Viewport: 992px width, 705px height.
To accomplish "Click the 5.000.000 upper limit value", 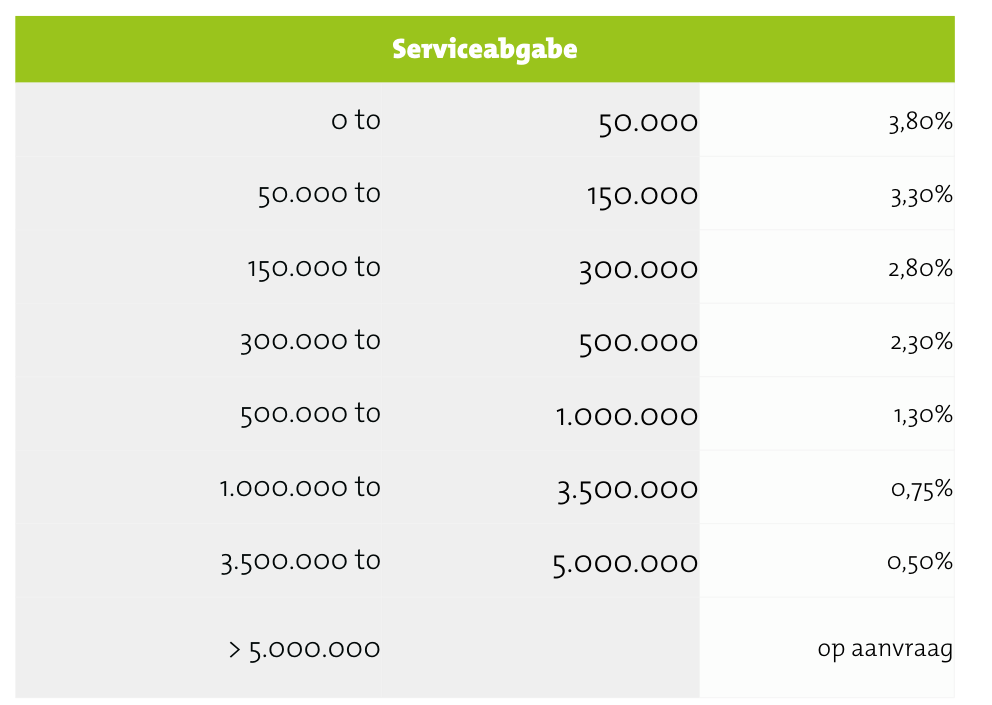I will point(625,563).
